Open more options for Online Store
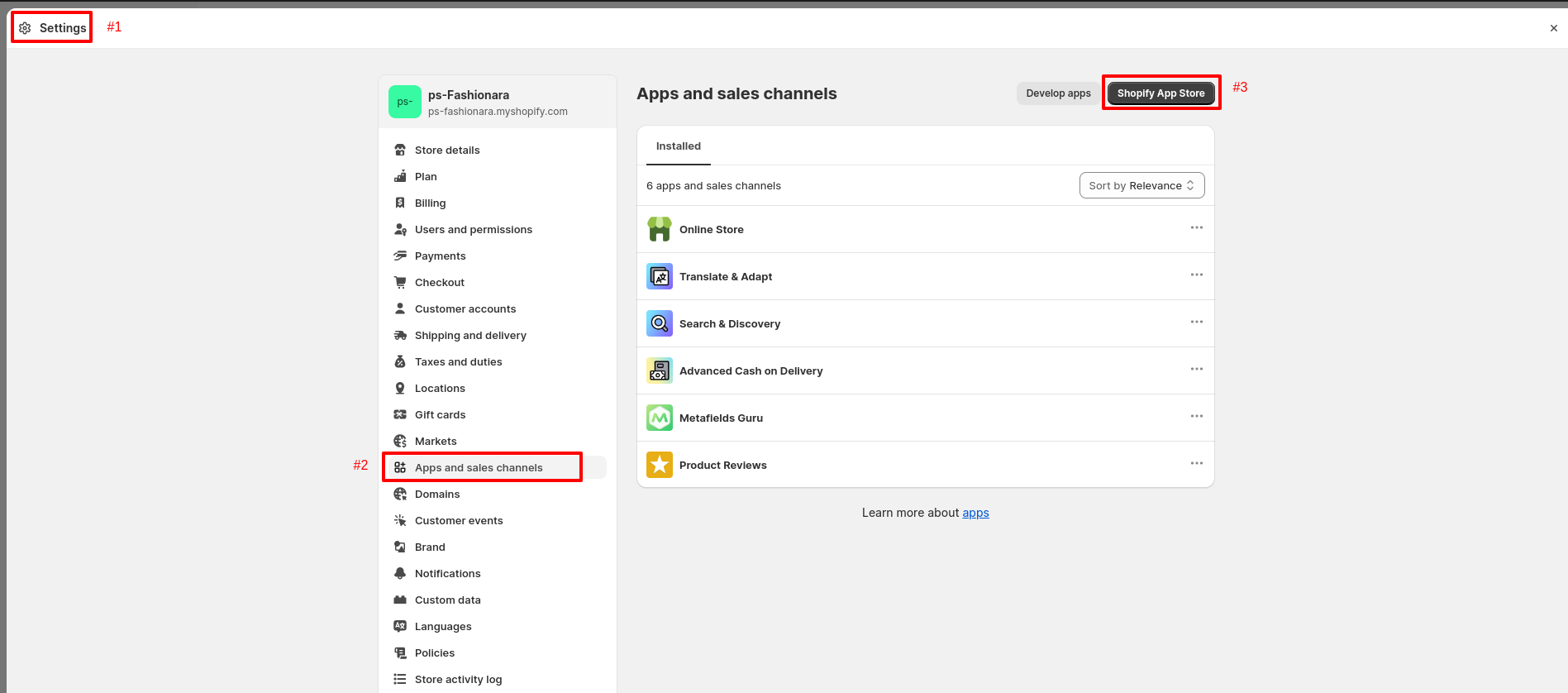The image size is (1568, 693). [x=1196, y=227]
